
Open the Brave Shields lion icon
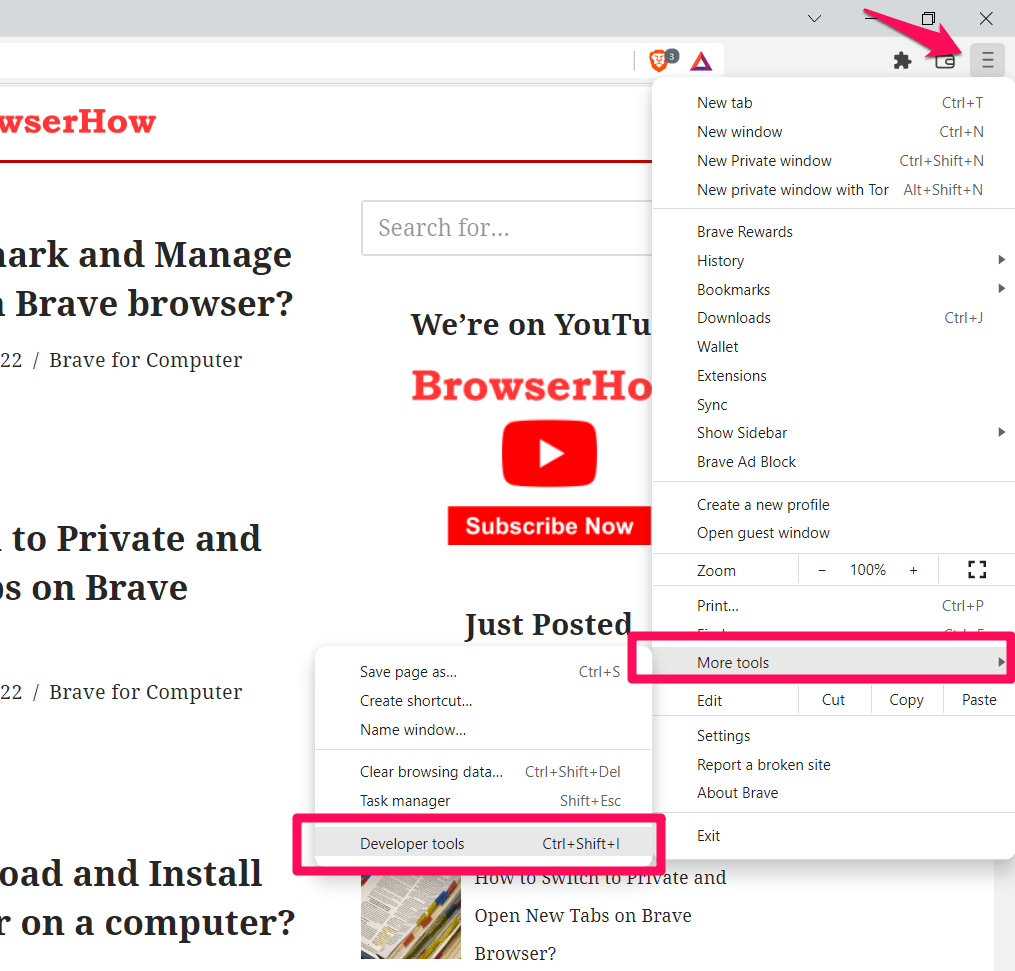click(660, 60)
